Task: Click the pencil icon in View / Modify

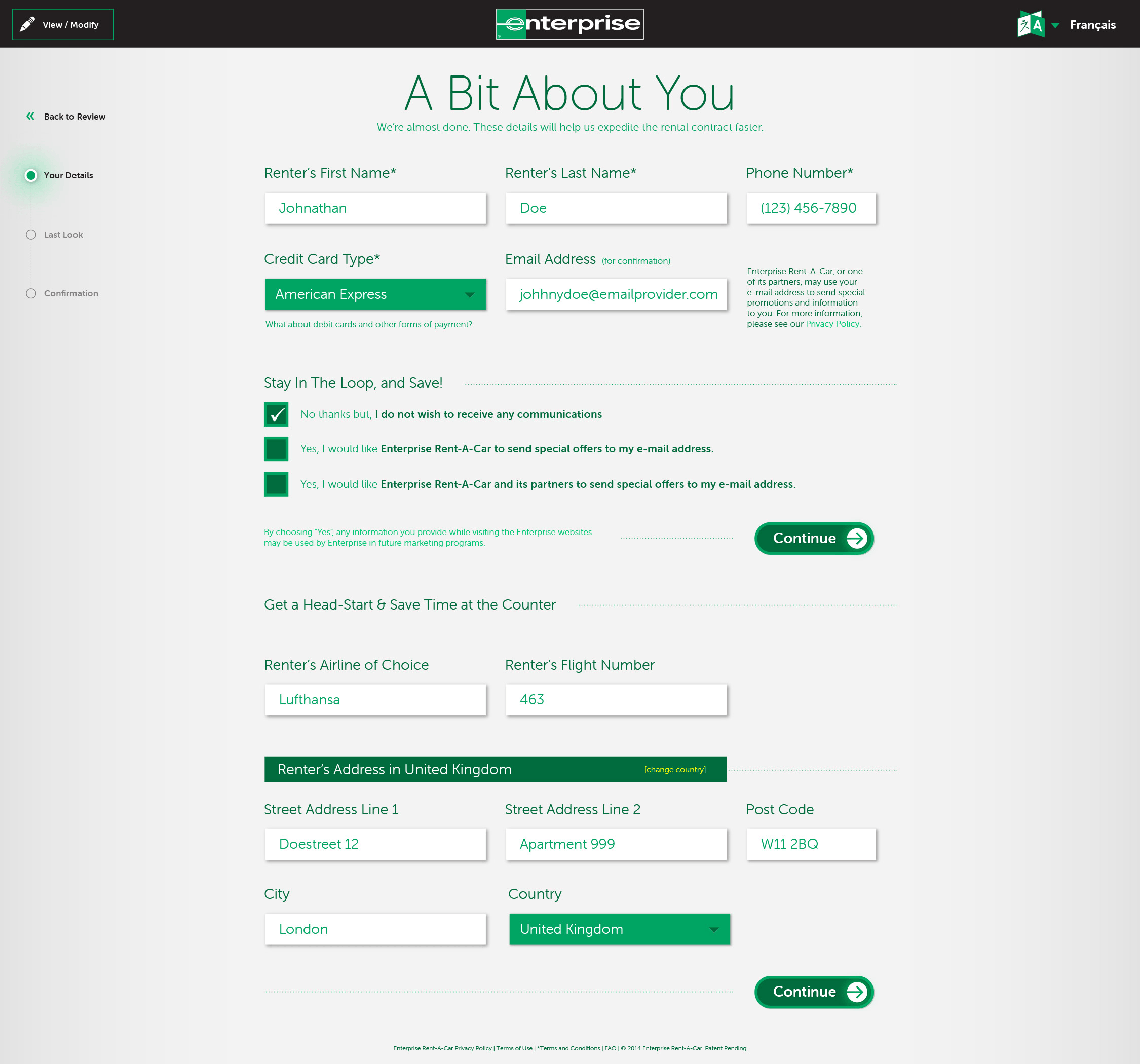Action: [27, 25]
